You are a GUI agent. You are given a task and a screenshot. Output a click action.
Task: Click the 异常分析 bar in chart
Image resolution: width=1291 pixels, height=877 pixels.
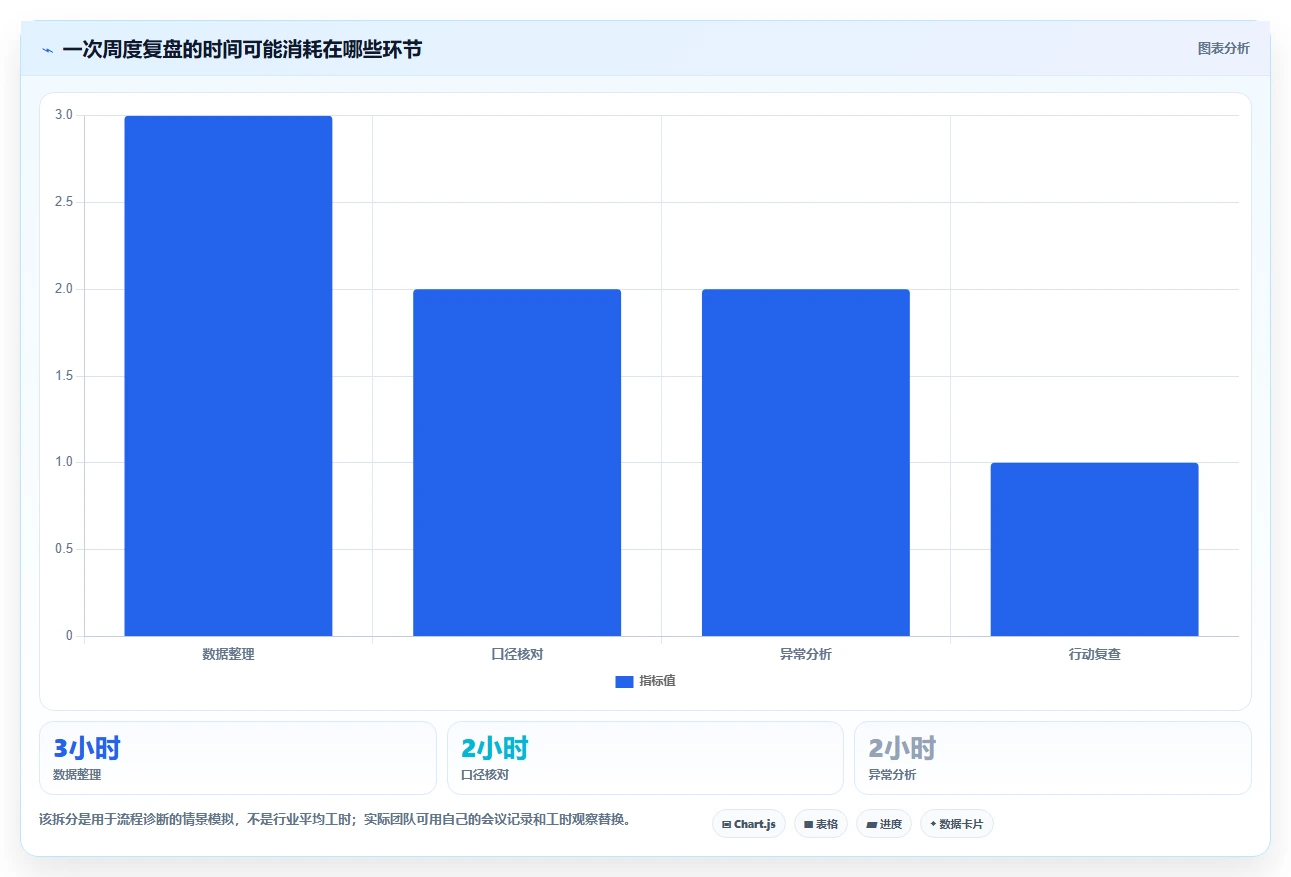[806, 463]
